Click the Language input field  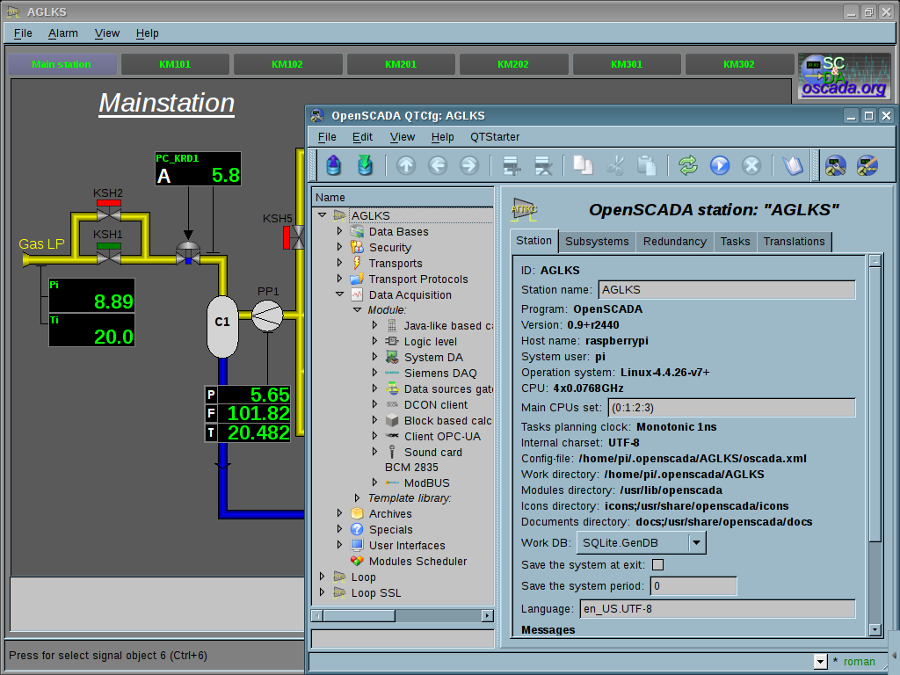pyautogui.click(x=717, y=609)
